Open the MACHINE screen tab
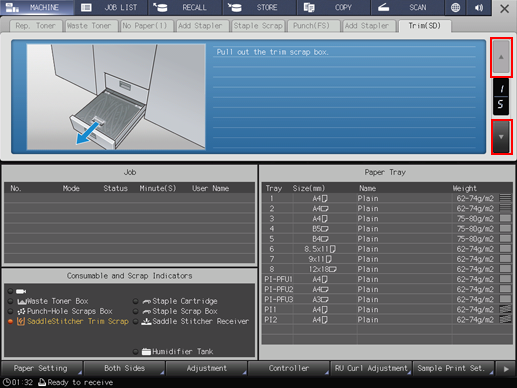This screenshot has height=388, width=517. pyautogui.click(x=37, y=7)
